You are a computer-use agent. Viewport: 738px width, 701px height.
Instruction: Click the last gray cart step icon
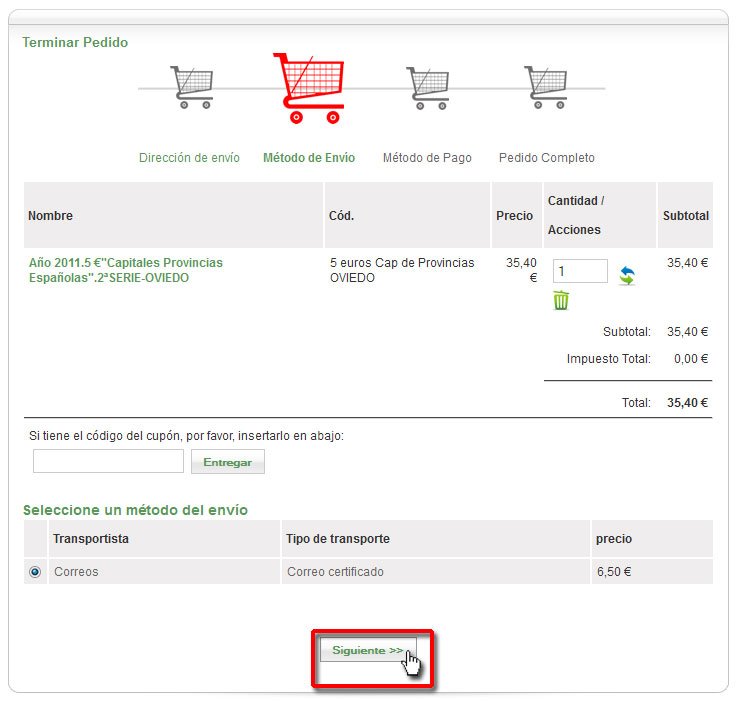coord(545,87)
